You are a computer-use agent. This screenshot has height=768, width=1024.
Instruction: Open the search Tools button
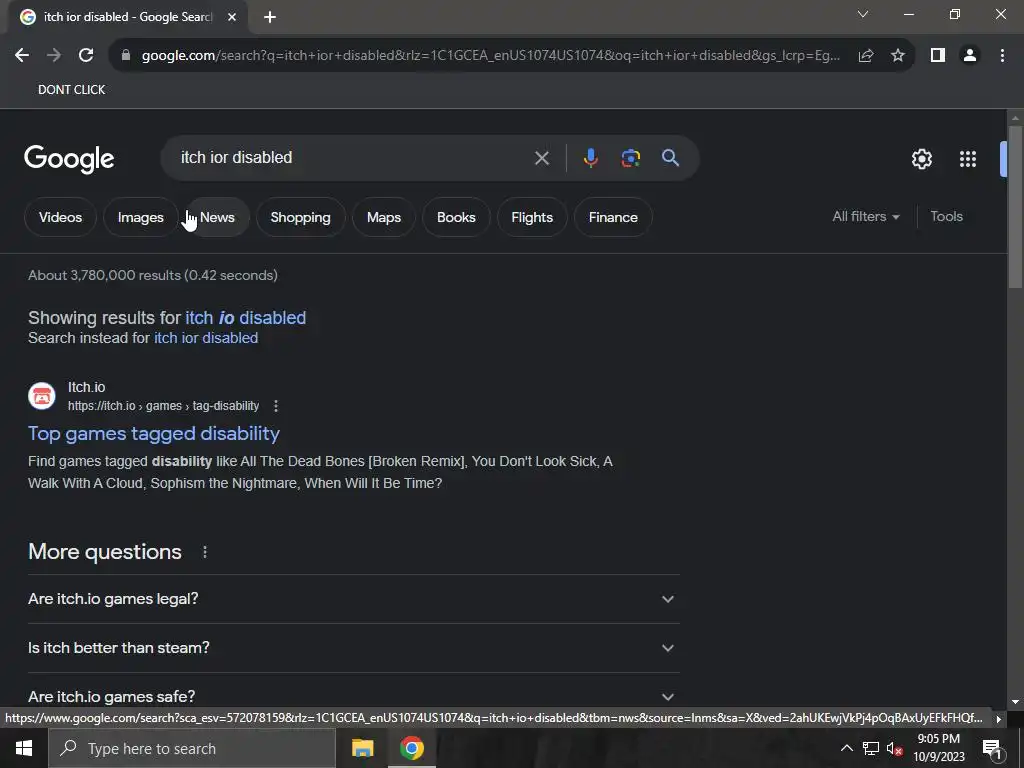tap(946, 216)
